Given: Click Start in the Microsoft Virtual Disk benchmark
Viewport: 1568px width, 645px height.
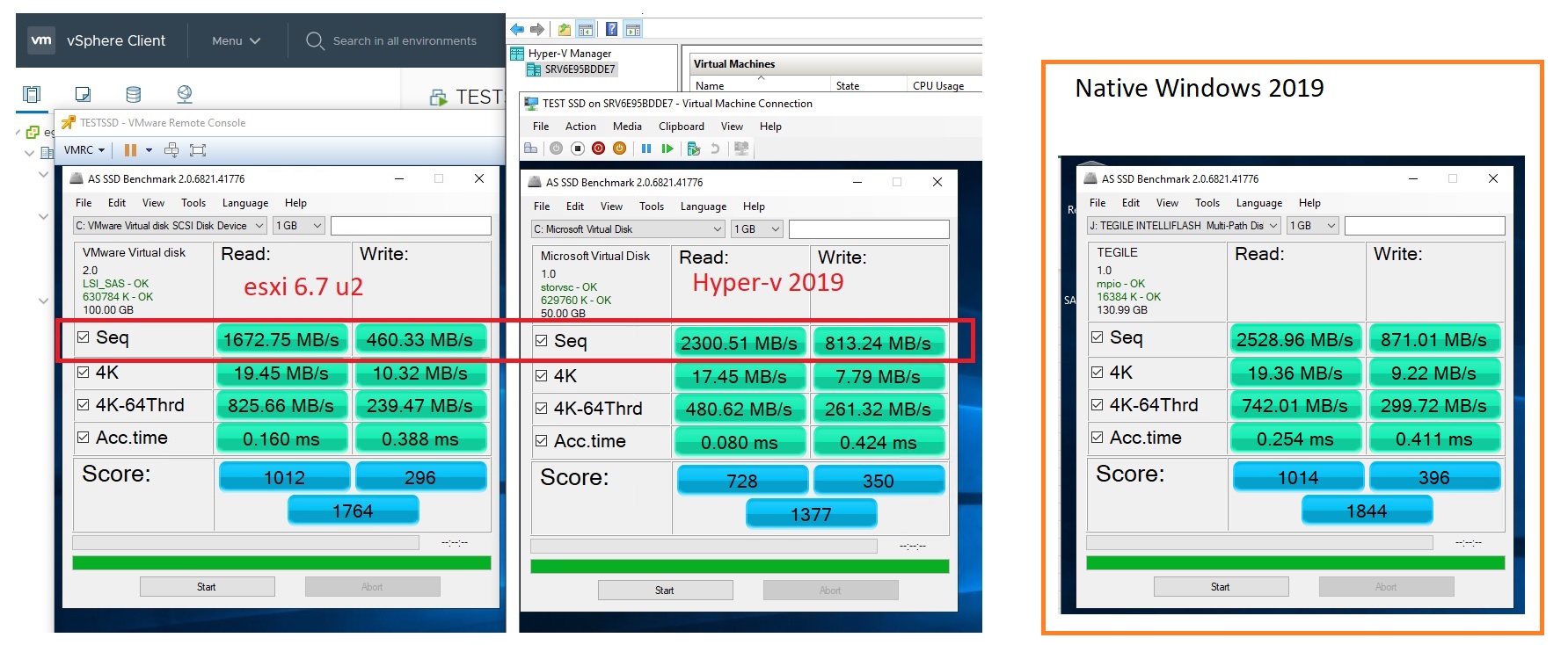Looking at the screenshot, I should [665, 591].
